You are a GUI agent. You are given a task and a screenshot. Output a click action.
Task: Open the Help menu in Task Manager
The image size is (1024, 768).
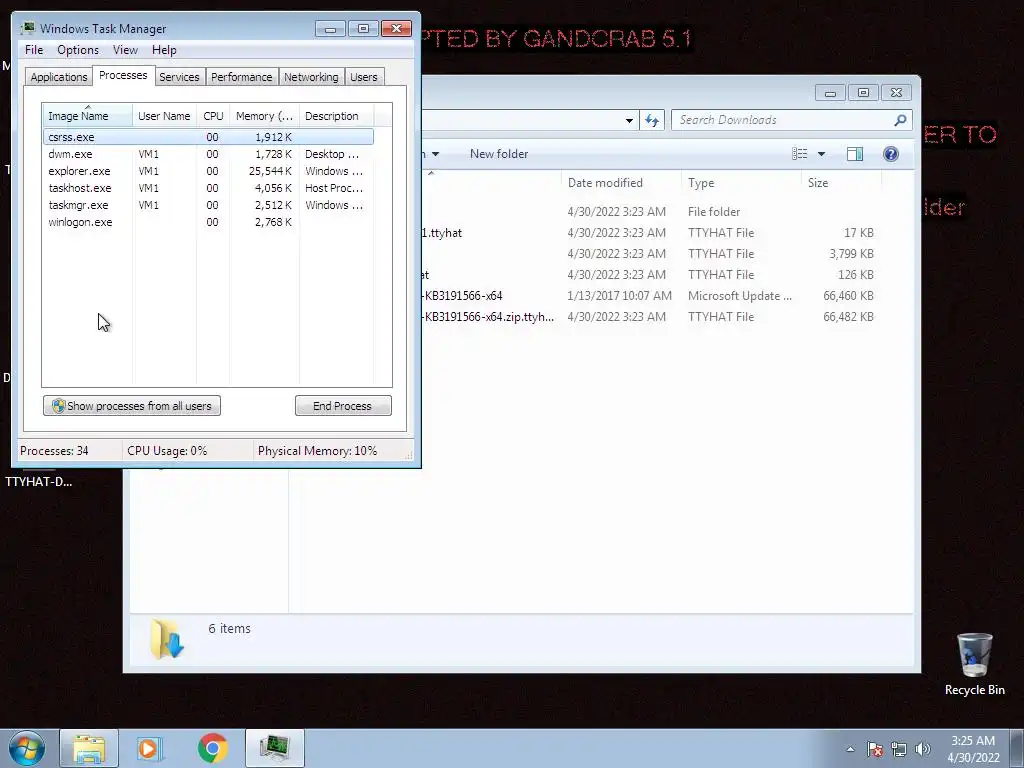click(x=164, y=50)
